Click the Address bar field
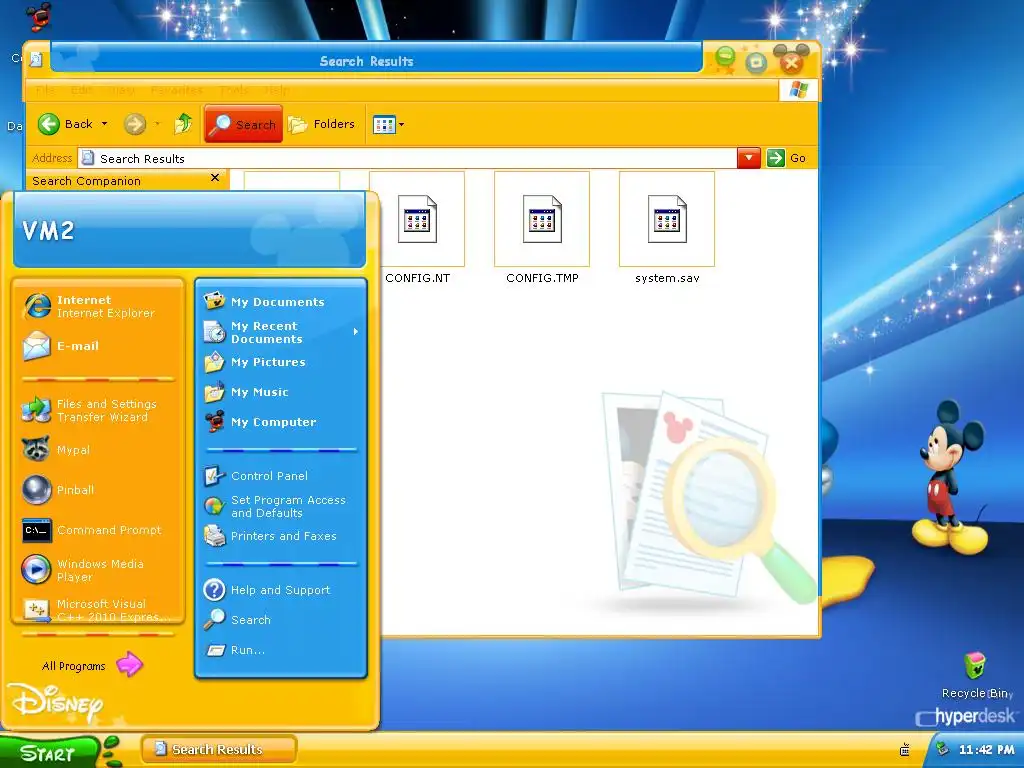This screenshot has width=1024, height=768. (x=408, y=158)
